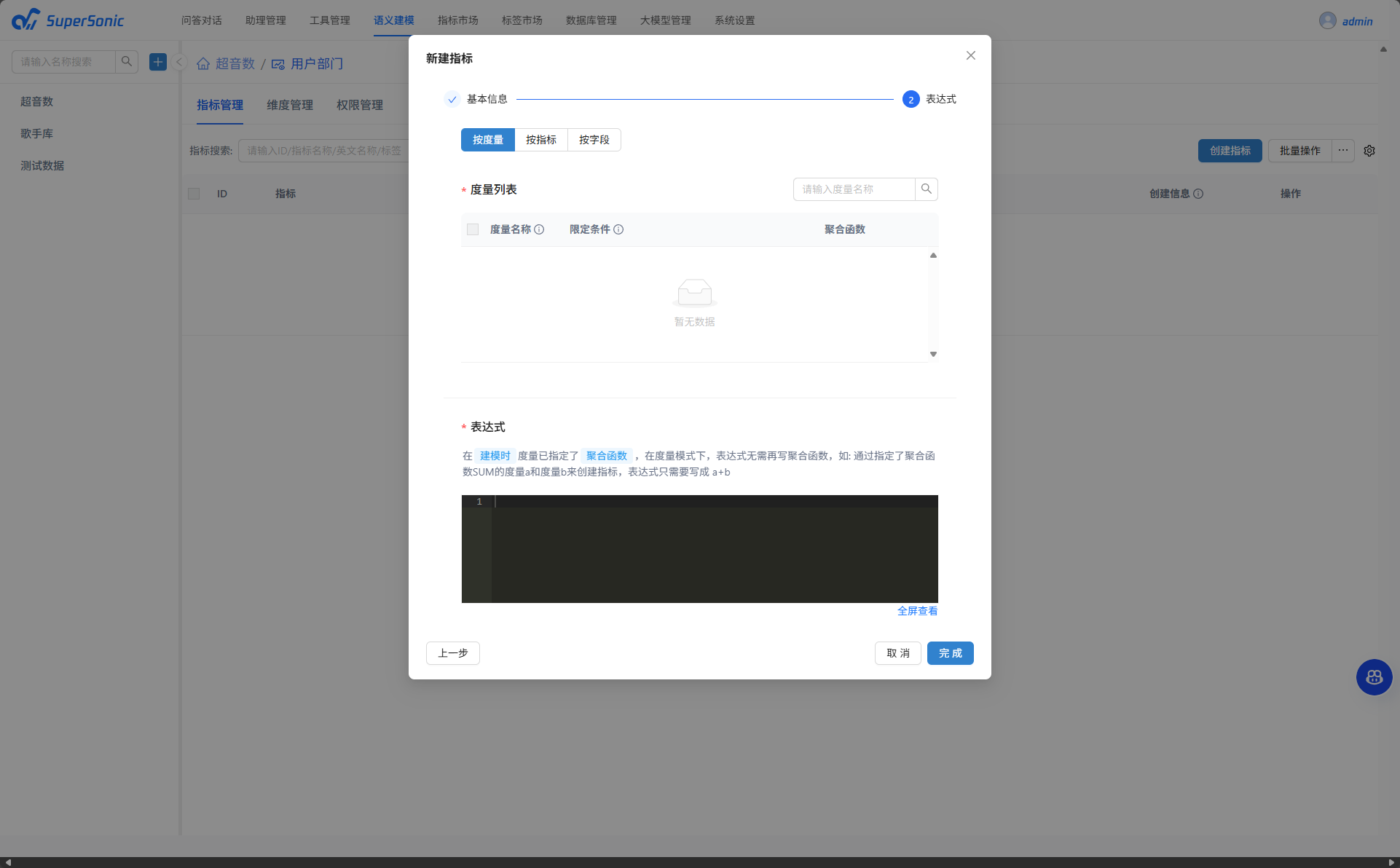Viewport: 1400px width, 868px height.
Task: Click the page scroll-up arrow at top right
Action: click(1383, 50)
